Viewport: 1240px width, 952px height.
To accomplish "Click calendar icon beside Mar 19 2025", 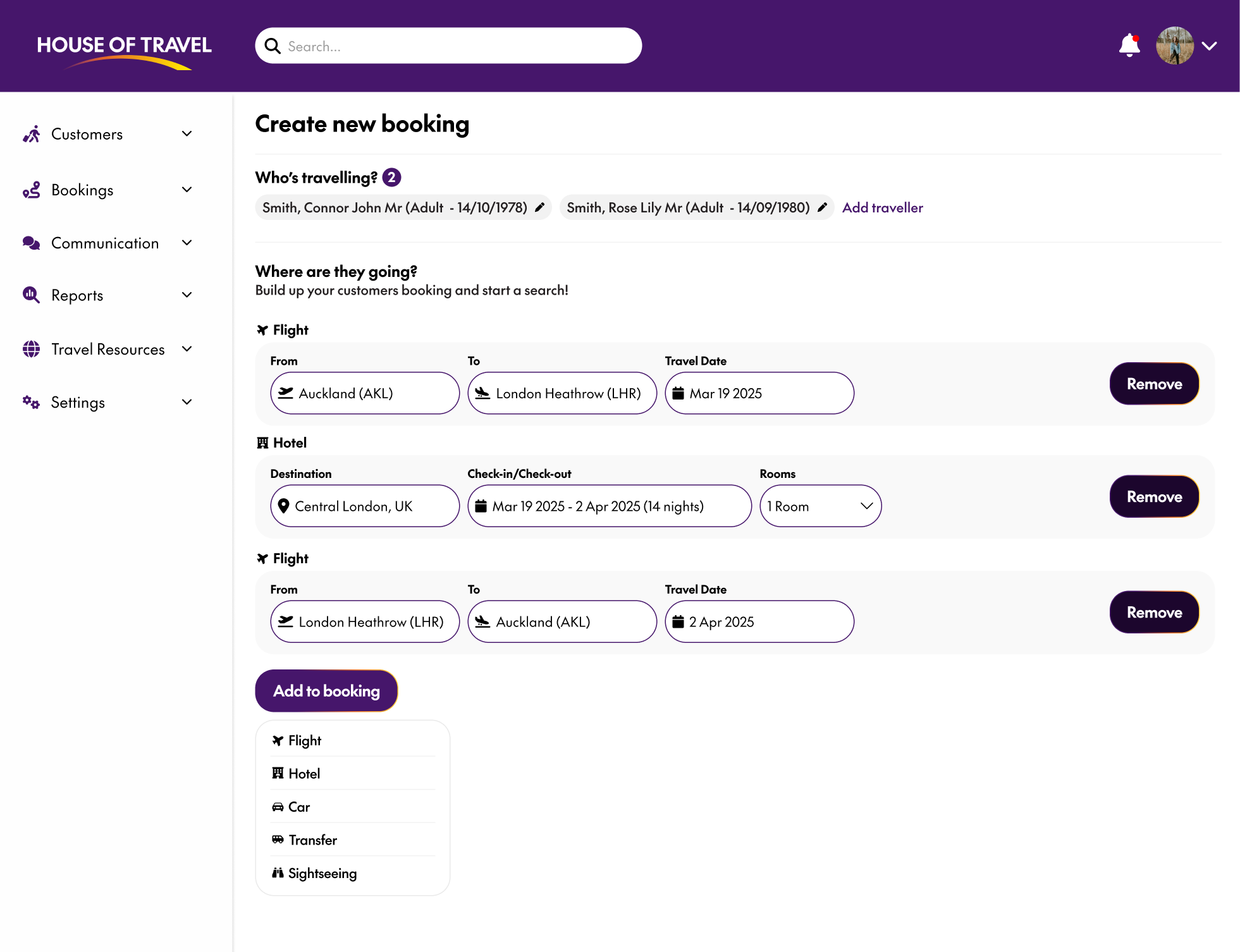I will 678,393.
